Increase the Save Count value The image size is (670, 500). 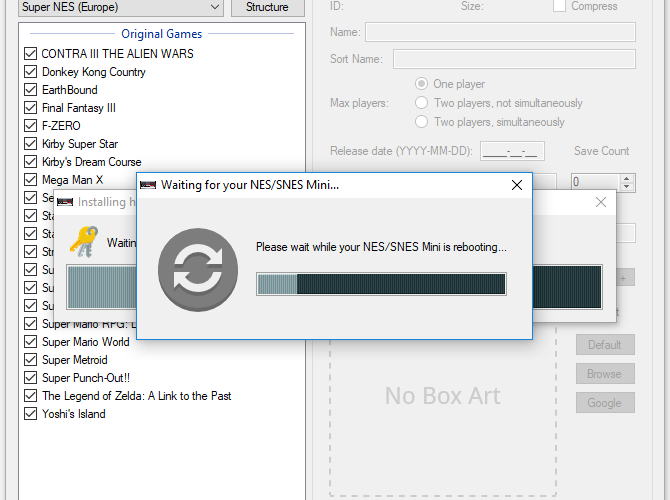626,179
